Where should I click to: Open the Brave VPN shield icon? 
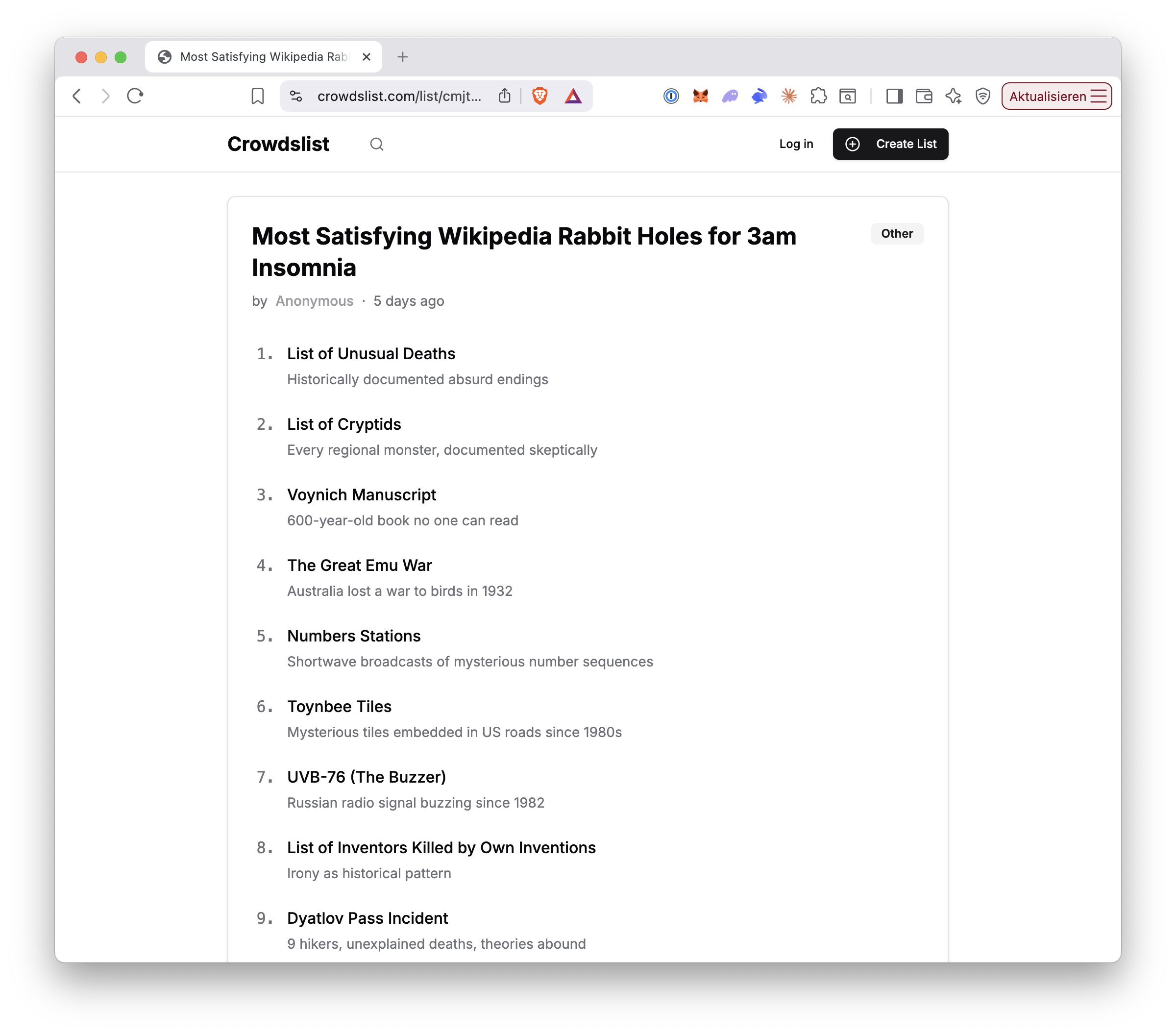click(x=982, y=96)
